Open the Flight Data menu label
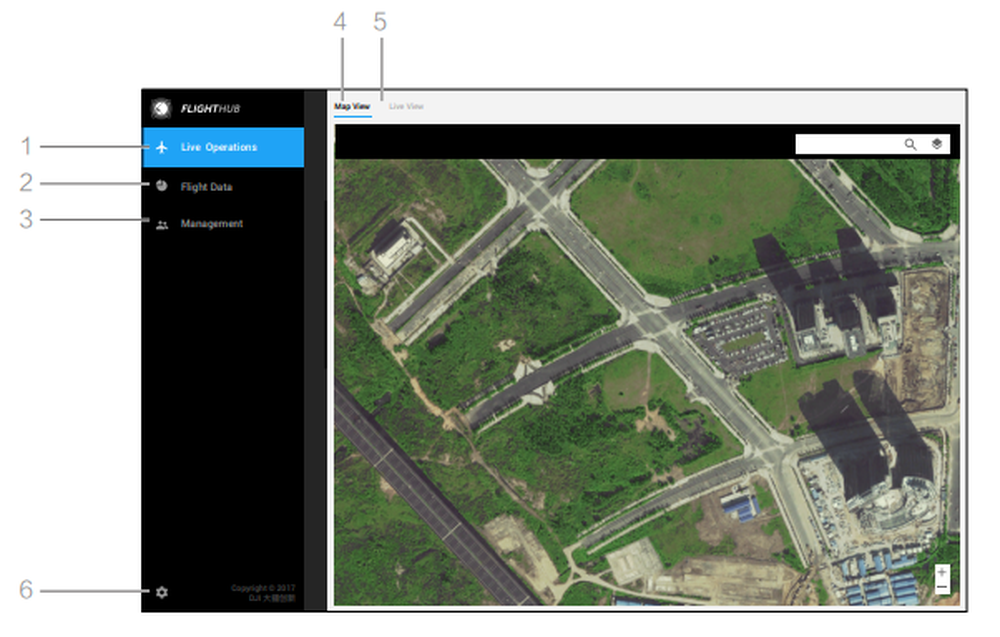 click(206, 187)
